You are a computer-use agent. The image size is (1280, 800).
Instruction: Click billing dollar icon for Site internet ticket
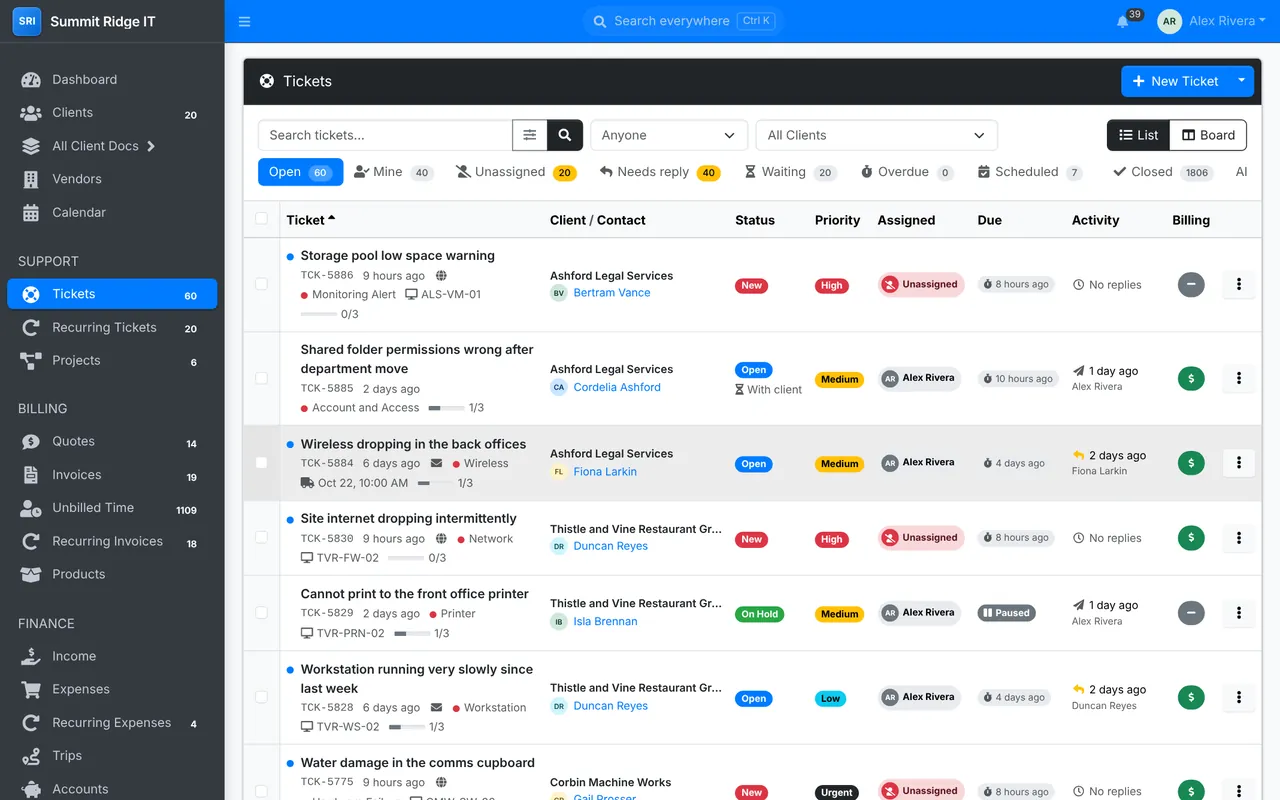(1190, 538)
